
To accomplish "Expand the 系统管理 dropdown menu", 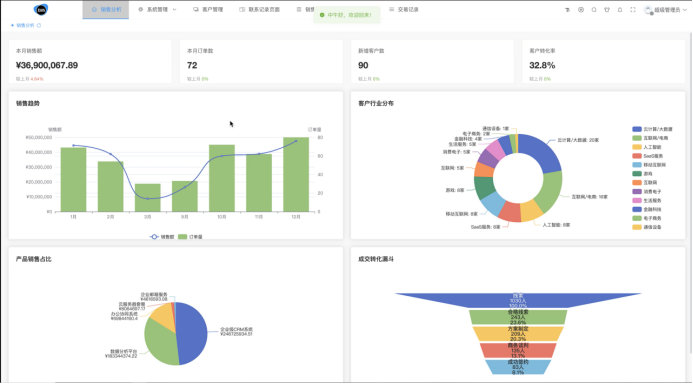I will pos(157,9).
